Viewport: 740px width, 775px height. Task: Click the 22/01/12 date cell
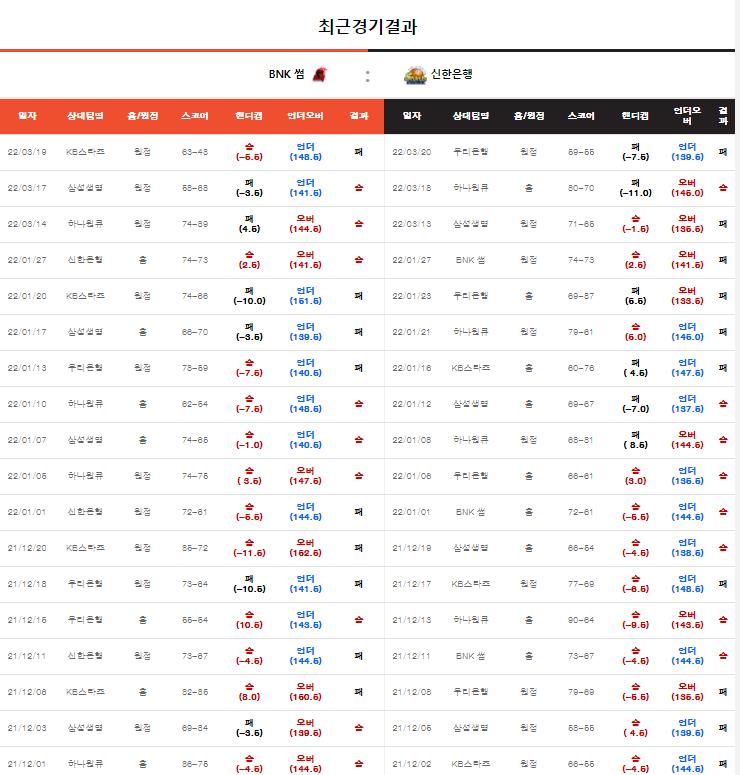pos(412,404)
